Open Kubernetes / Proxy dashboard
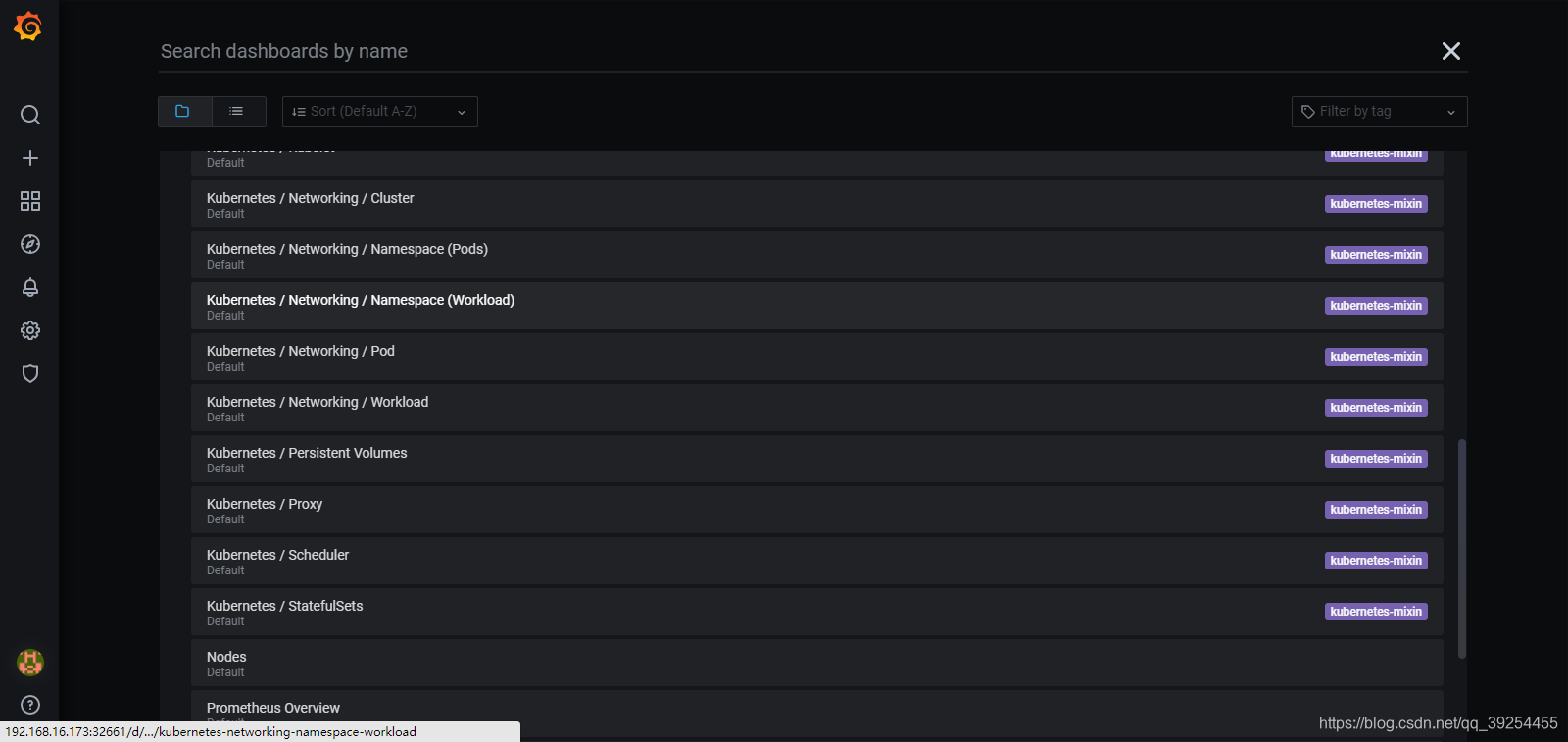Screen dimensions: 1568x742 (817, 510)
